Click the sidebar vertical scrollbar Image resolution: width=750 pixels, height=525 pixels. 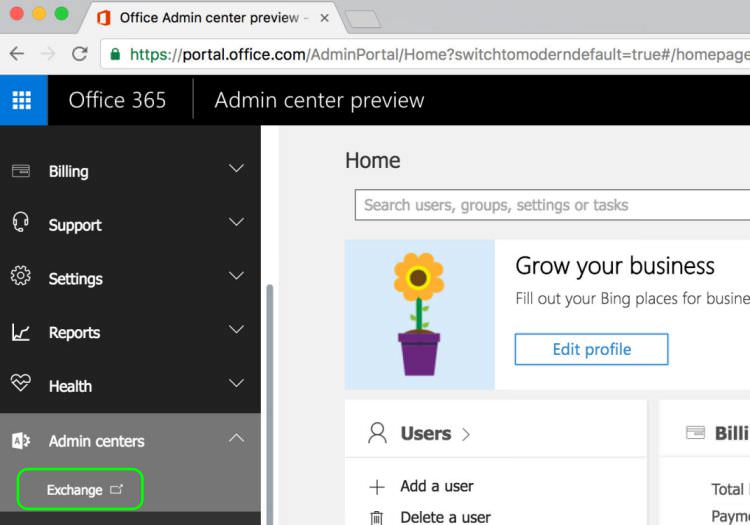click(x=270, y=405)
